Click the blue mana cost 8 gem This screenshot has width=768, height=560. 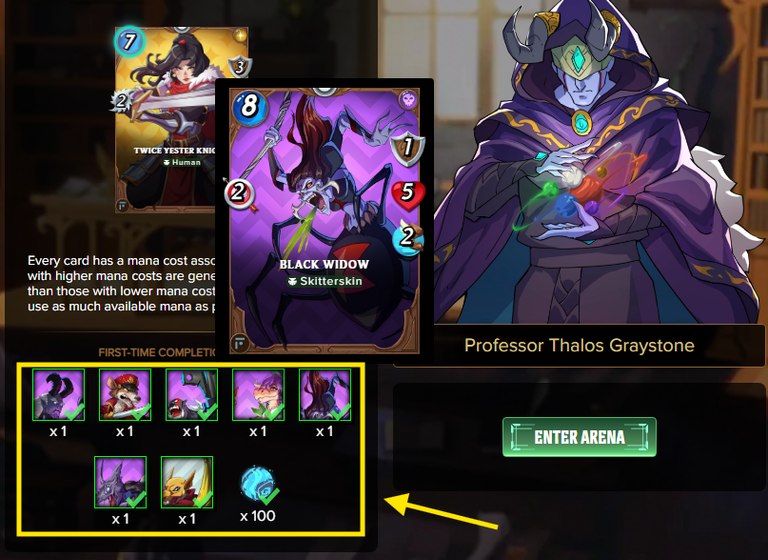pyautogui.click(x=249, y=106)
